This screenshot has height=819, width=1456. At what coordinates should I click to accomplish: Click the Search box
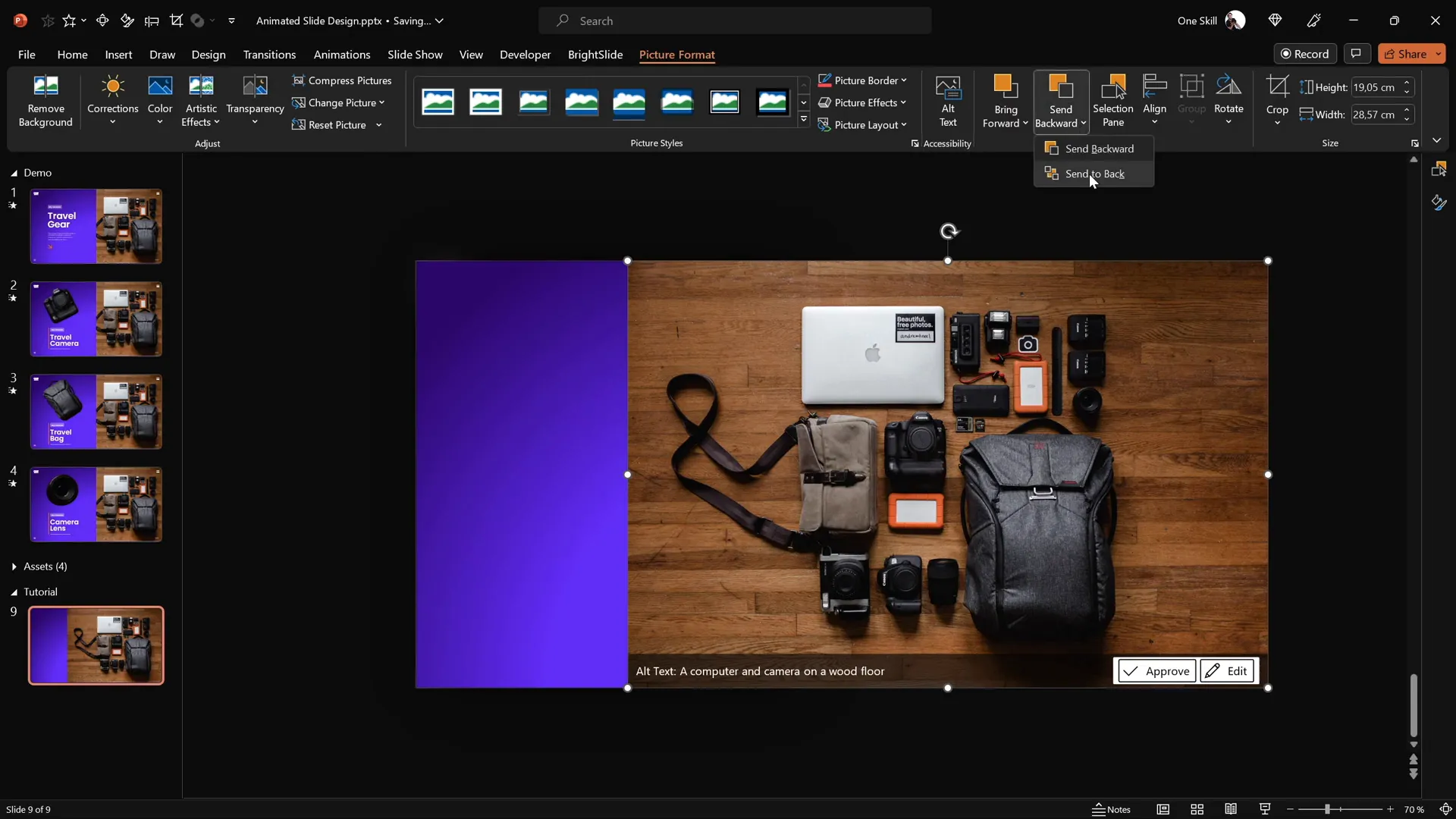[735, 20]
